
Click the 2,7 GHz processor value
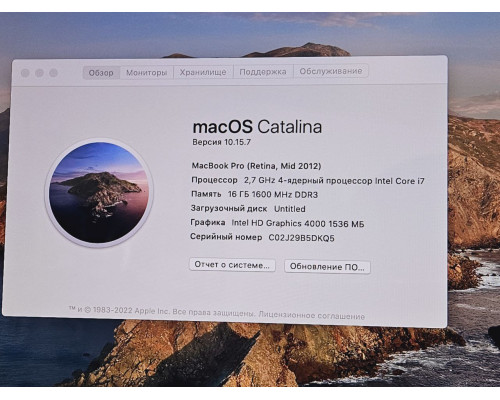pyautogui.click(x=334, y=181)
